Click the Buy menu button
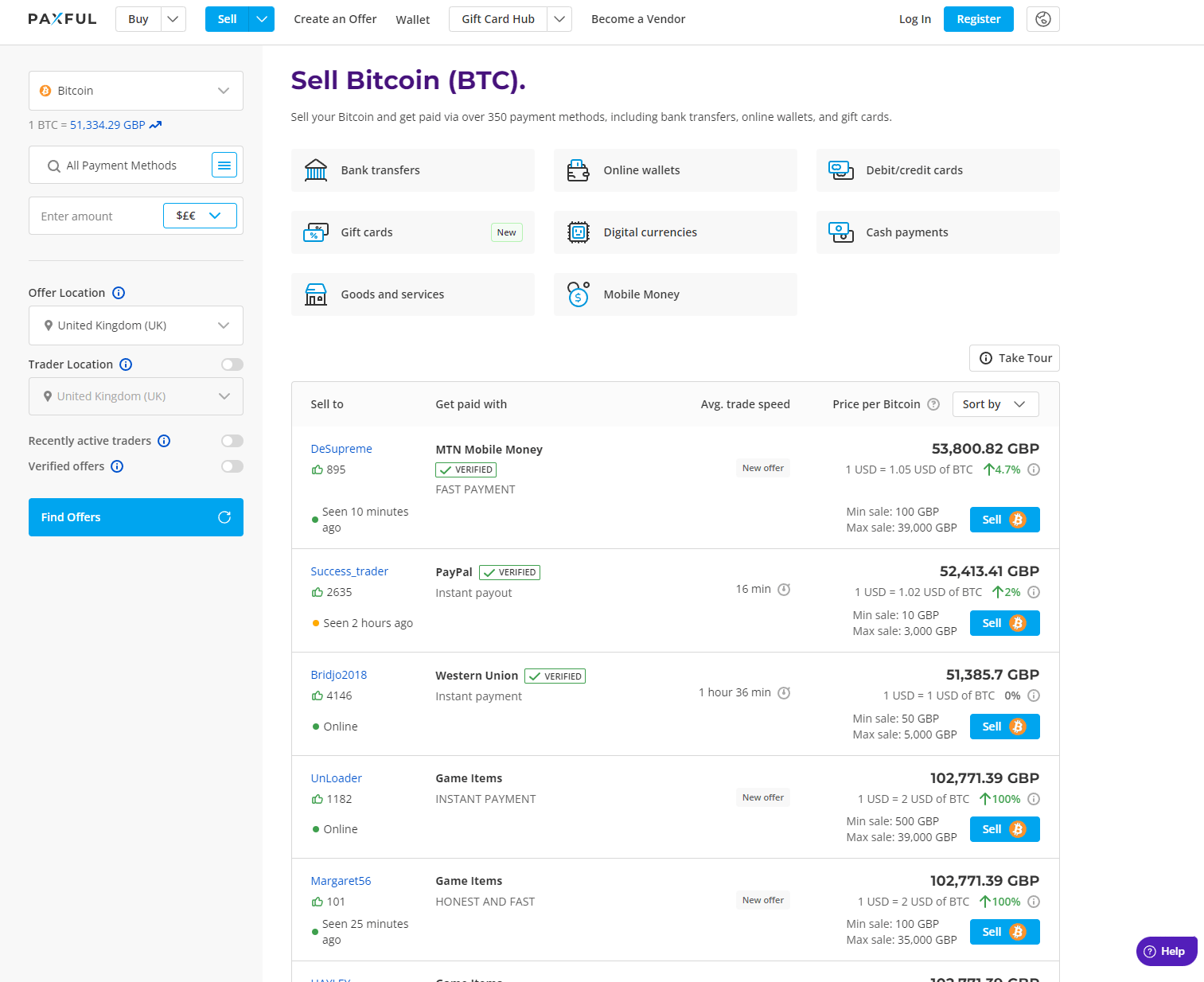1204x982 pixels. coord(138,19)
